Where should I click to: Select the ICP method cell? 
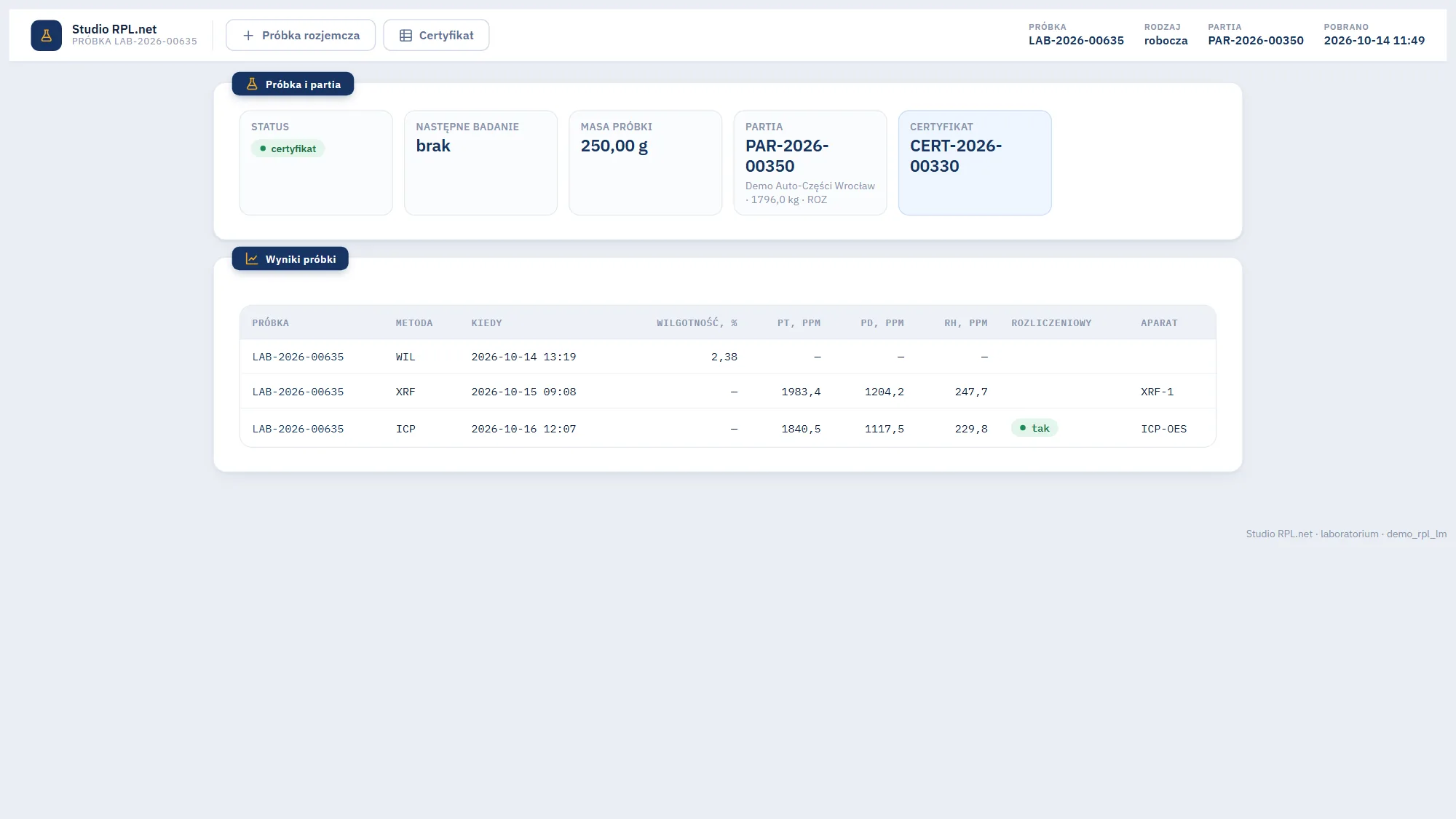(405, 429)
